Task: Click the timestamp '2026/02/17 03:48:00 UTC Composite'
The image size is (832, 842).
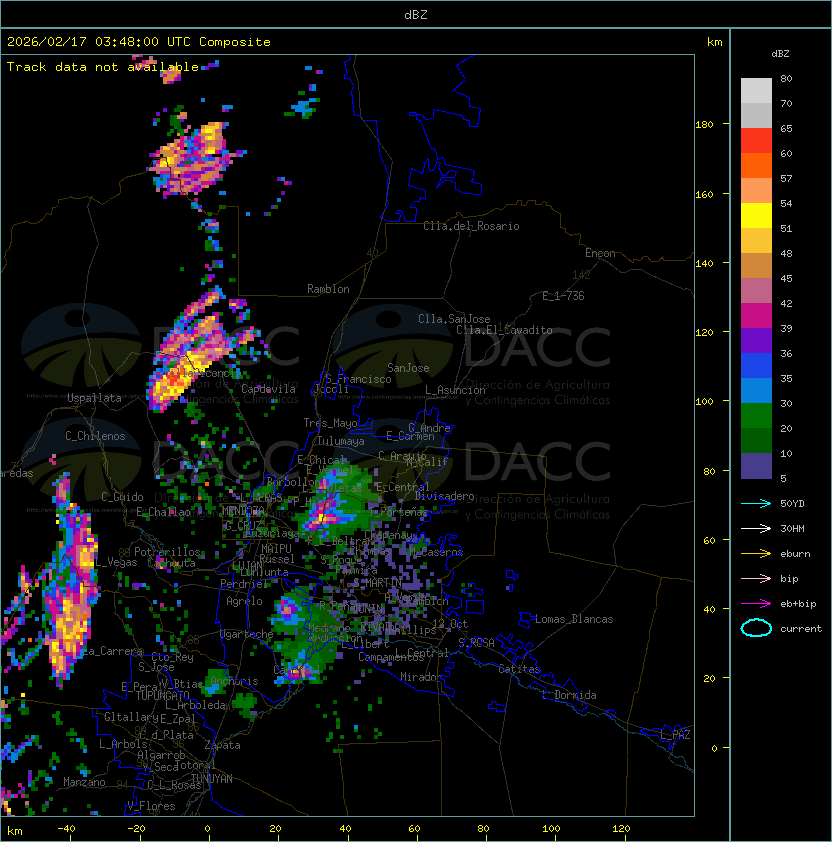Action: point(139,42)
